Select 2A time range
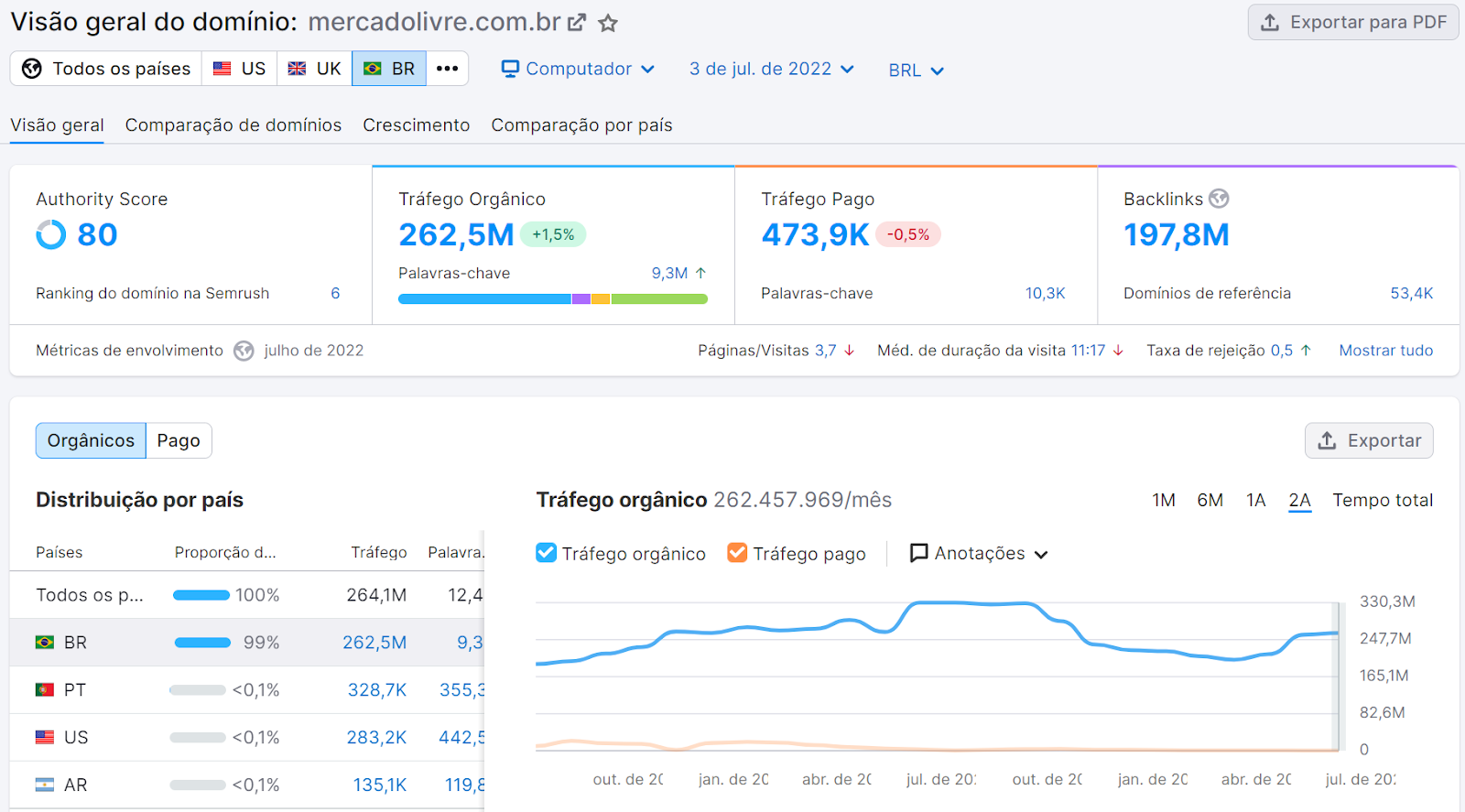Screen dimensions: 1465x812 point(1299,501)
